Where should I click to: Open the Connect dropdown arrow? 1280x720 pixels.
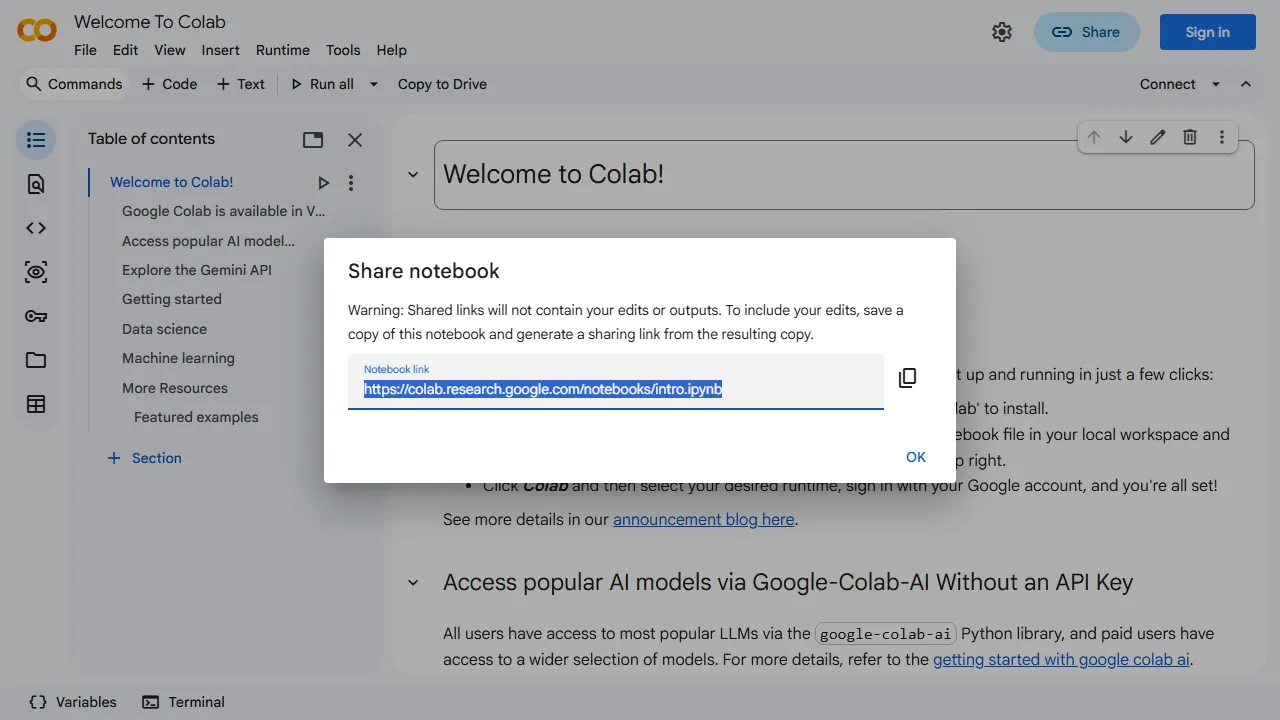point(1216,84)
